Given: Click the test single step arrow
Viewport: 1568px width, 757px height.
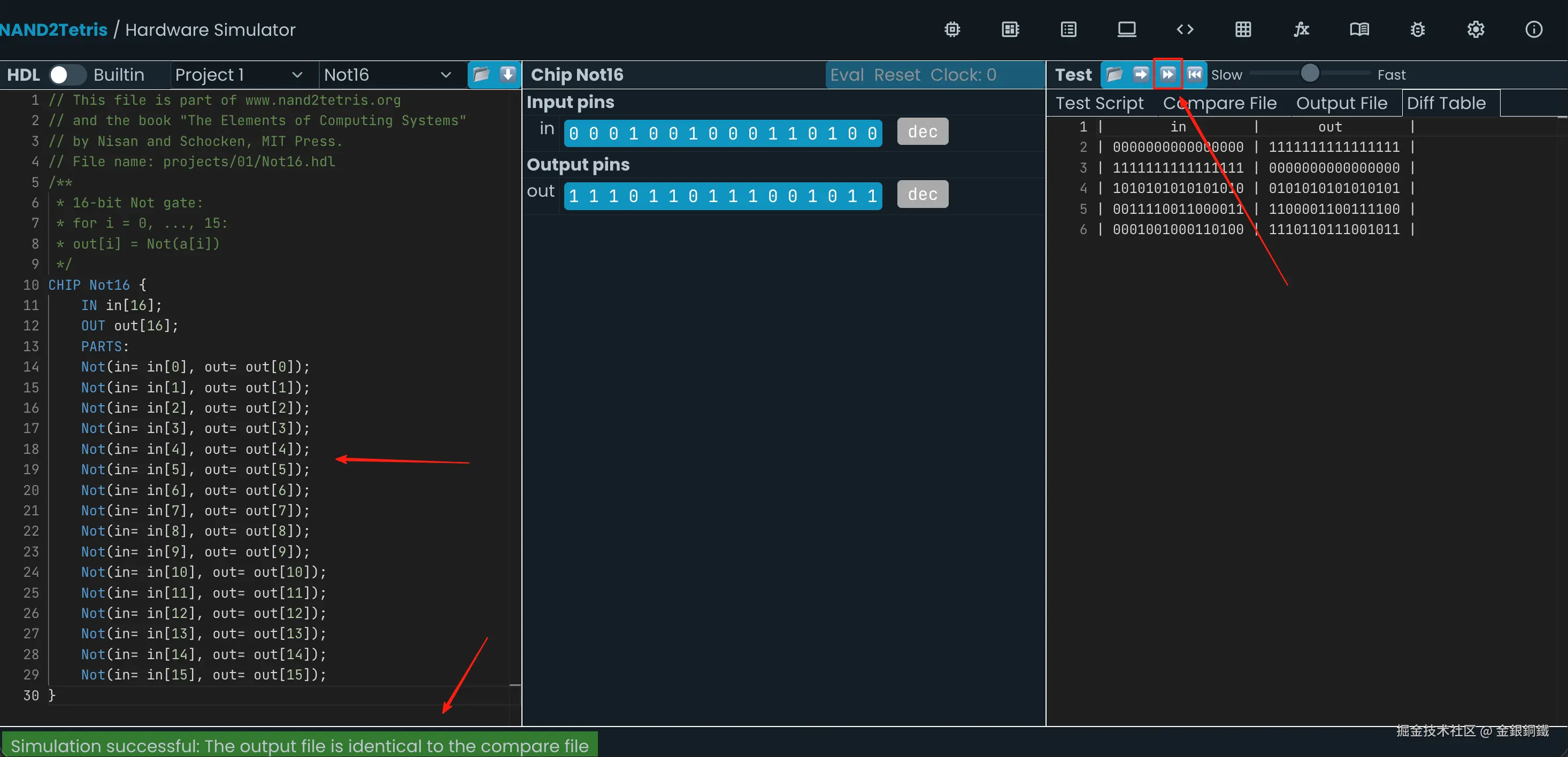Looking at the screenshot, I should coord(1141,74).
